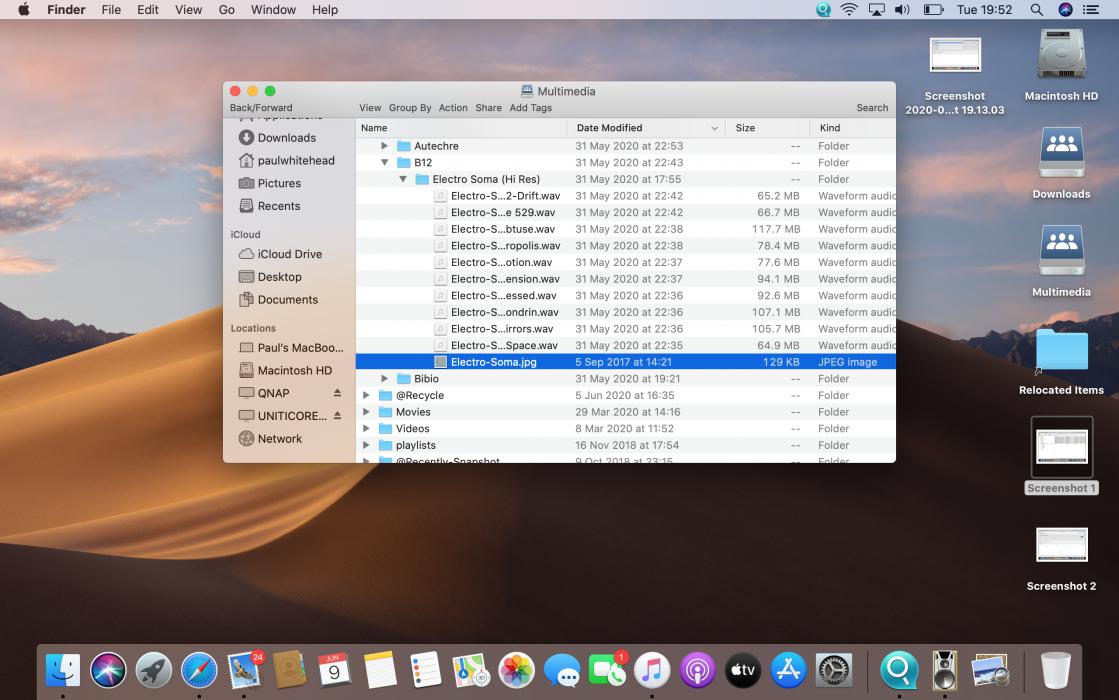Viewport: 1119px width, 700px height.
Task: Eject the UNITICORE volume in sidebar
Action: tap(337, 416)
